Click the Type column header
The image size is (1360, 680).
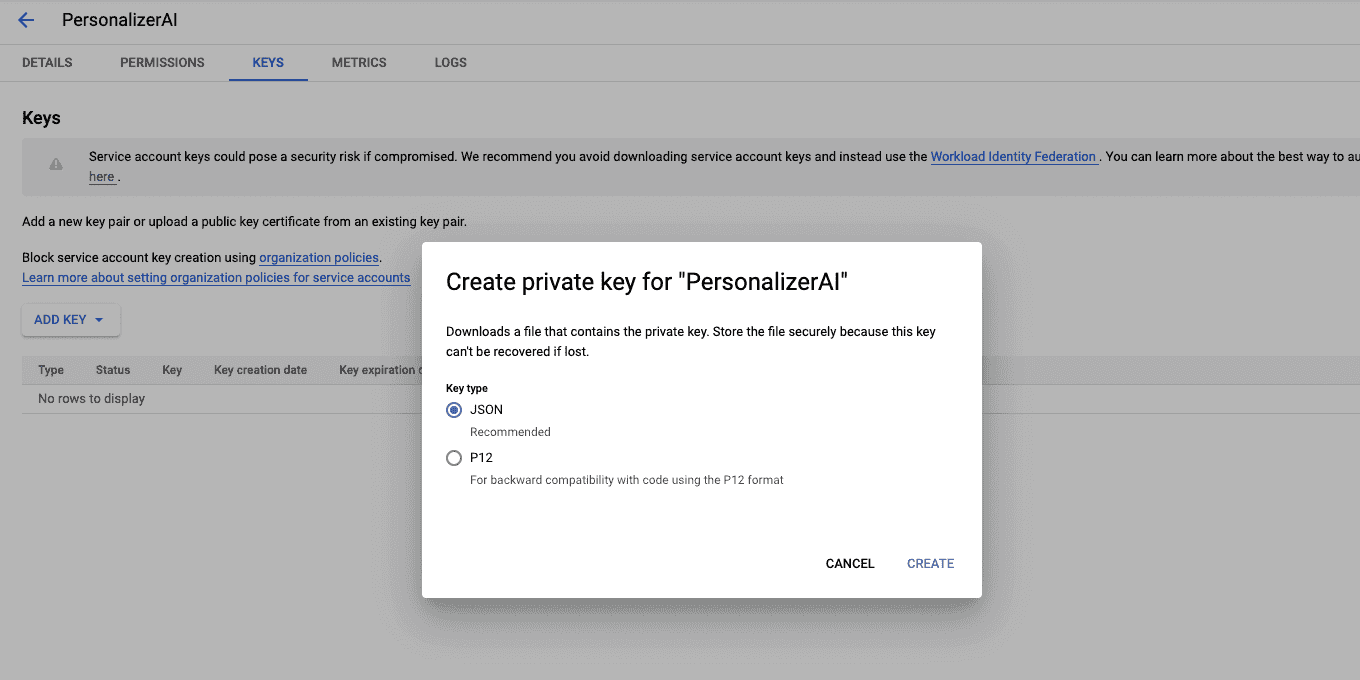(x=50, y=369)
